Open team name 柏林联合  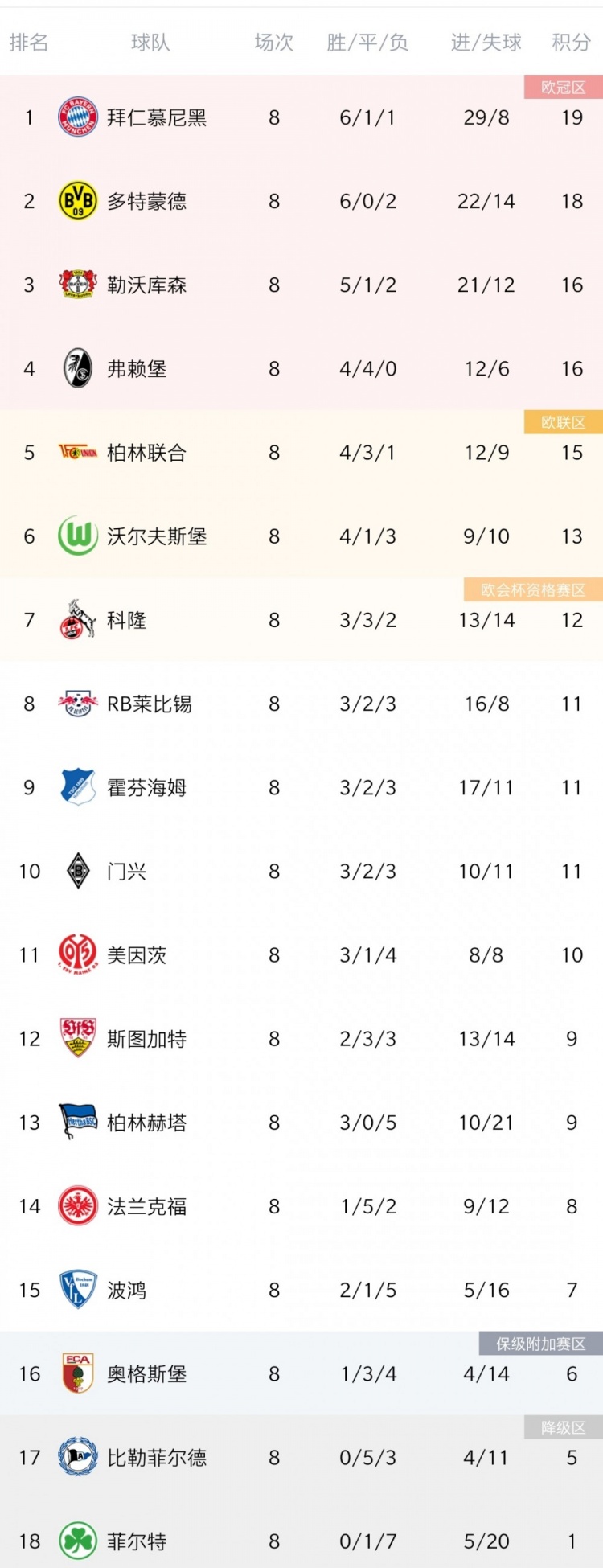pyautogui.click(x=146, y=453)
